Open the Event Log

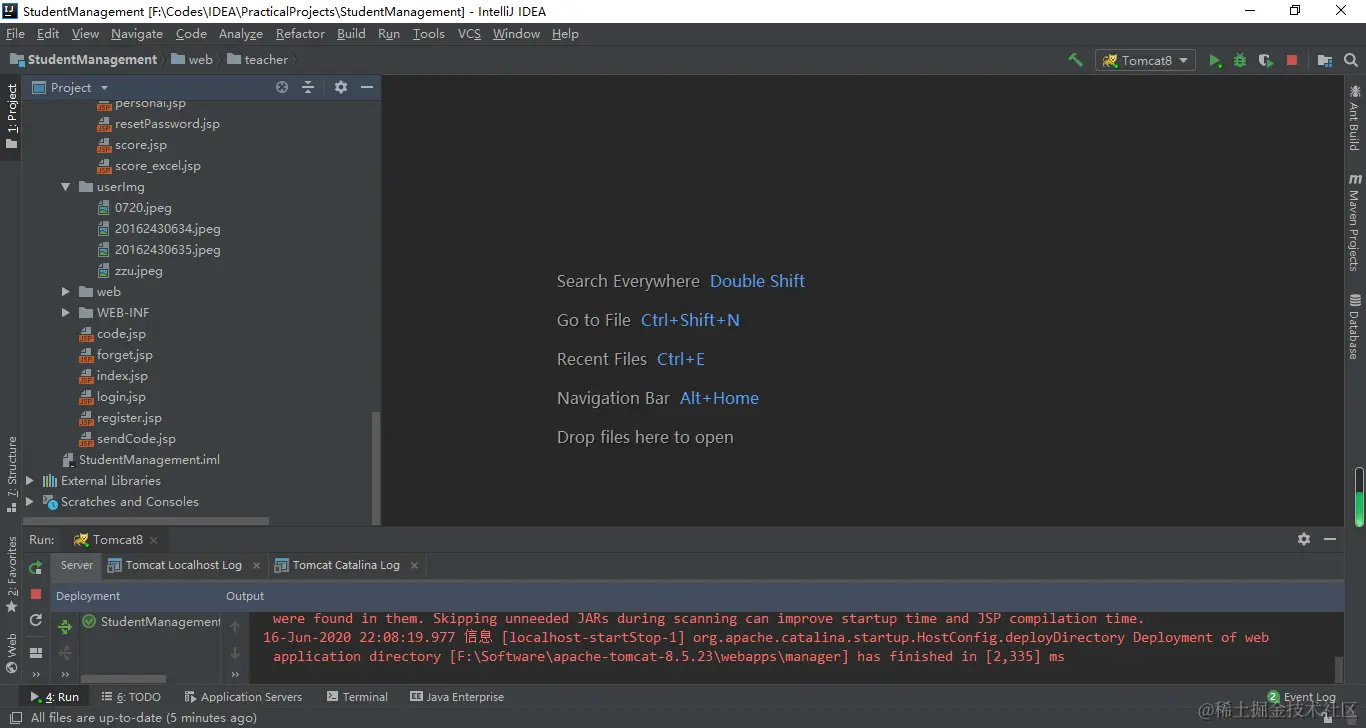pos(1302,697)
